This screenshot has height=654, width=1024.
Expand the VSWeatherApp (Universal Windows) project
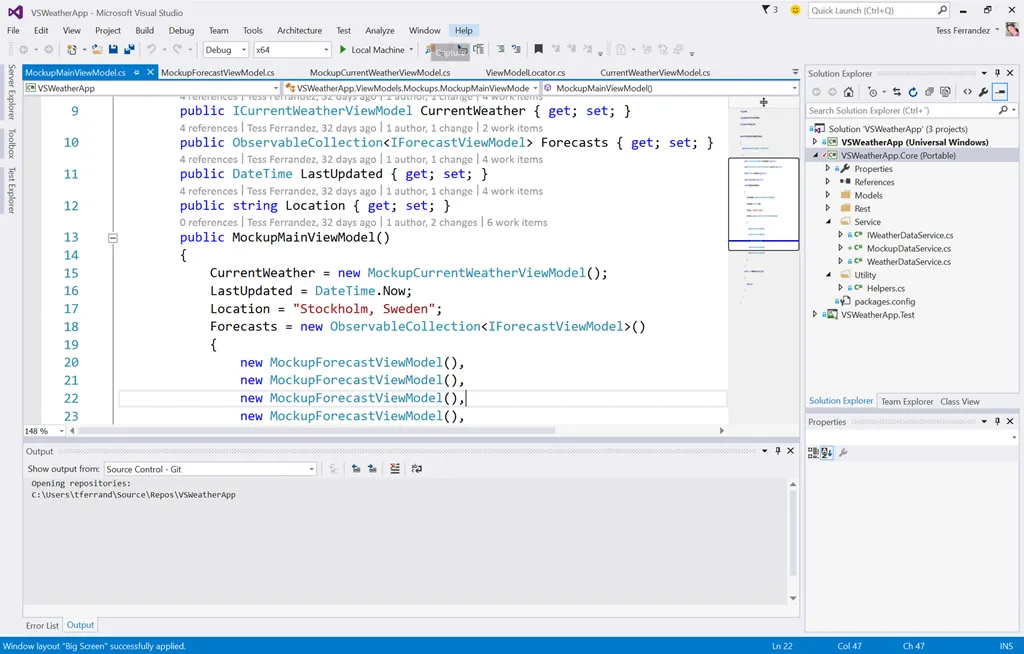[814, 142]
